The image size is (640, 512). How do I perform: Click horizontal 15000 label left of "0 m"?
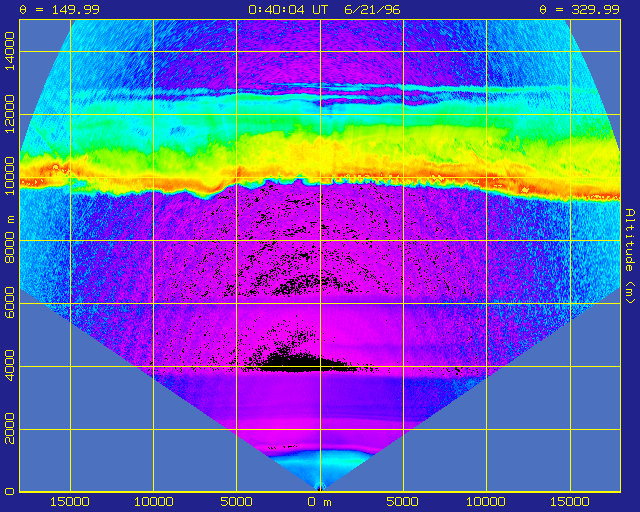pyautogui.click(x=70, y=502)
